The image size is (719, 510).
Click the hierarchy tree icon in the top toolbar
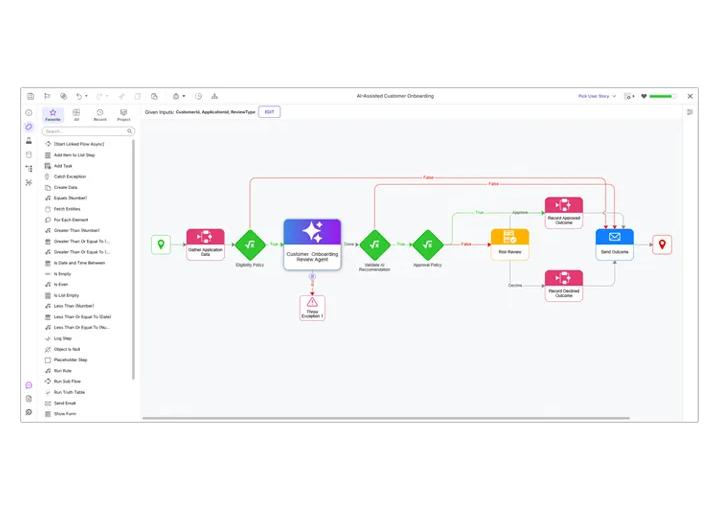(215, 96)
